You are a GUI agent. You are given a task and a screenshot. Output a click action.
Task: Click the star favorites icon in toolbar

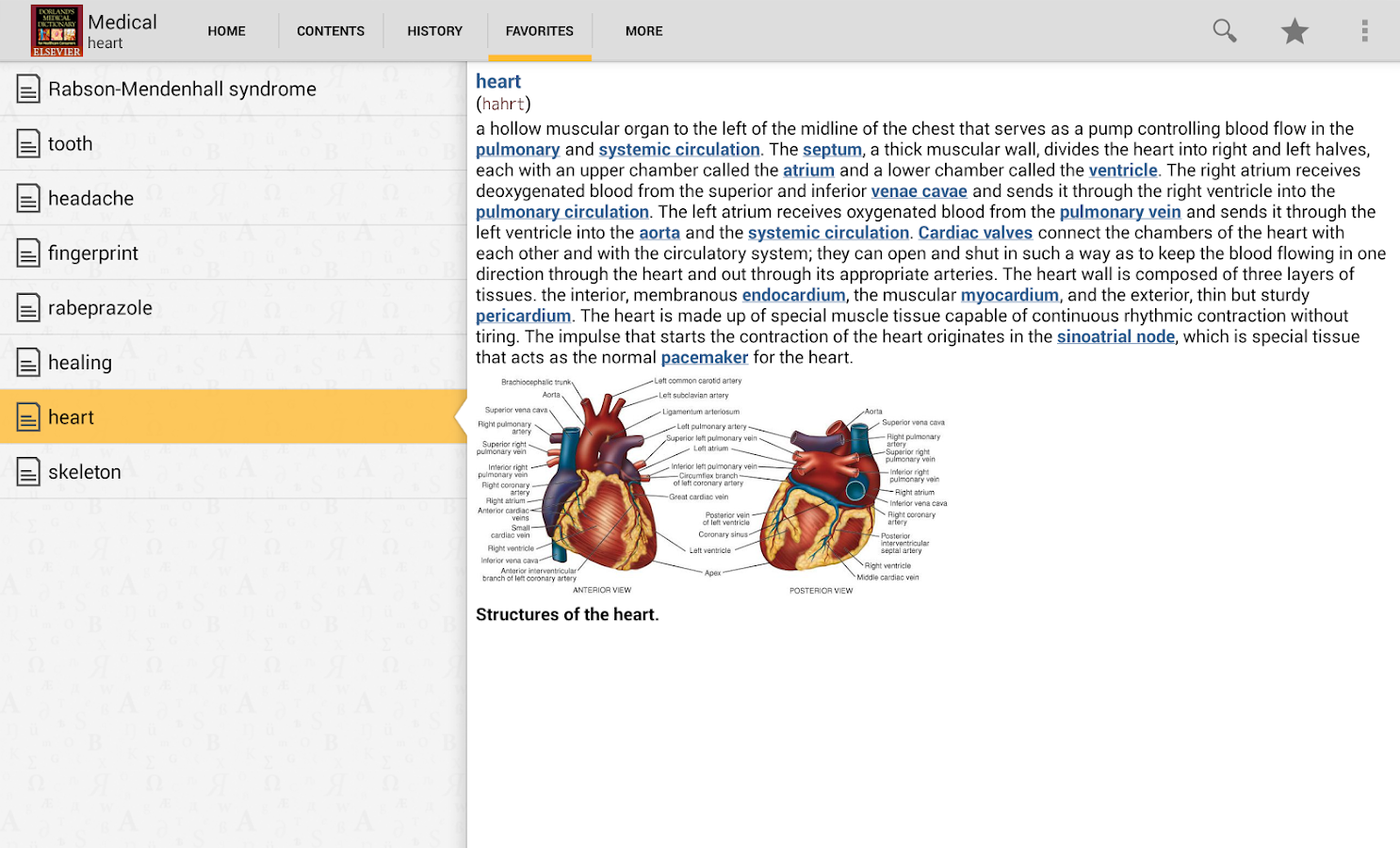1294,30
